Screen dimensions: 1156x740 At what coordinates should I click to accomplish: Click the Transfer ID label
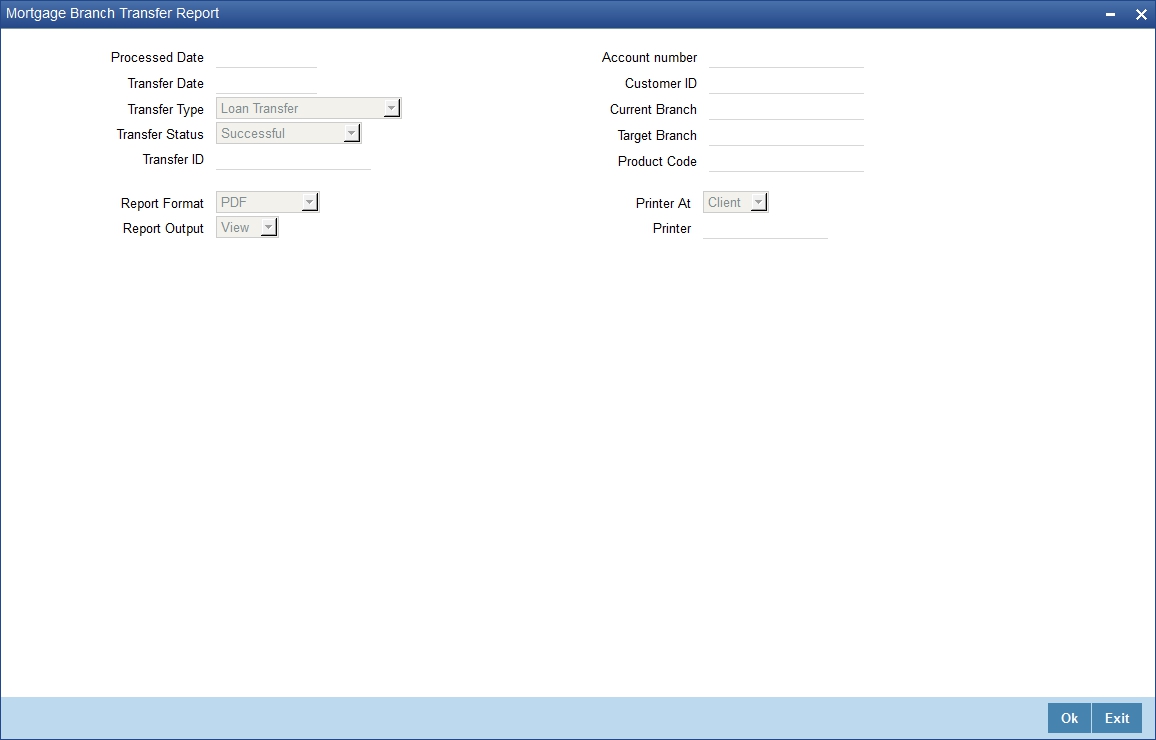pyautogui.click(x=173, y=159)
